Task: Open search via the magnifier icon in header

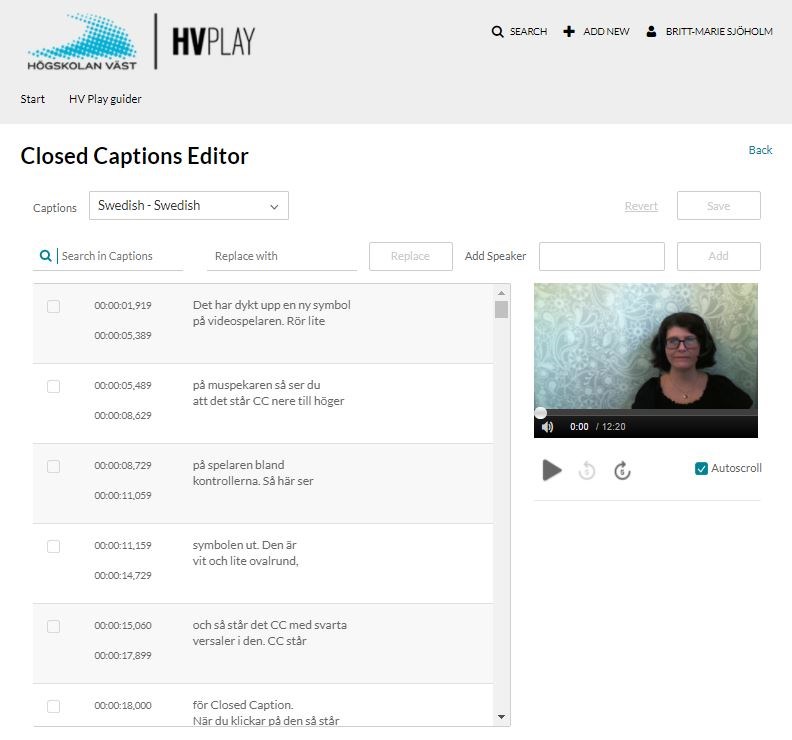Action: (498, 32)
